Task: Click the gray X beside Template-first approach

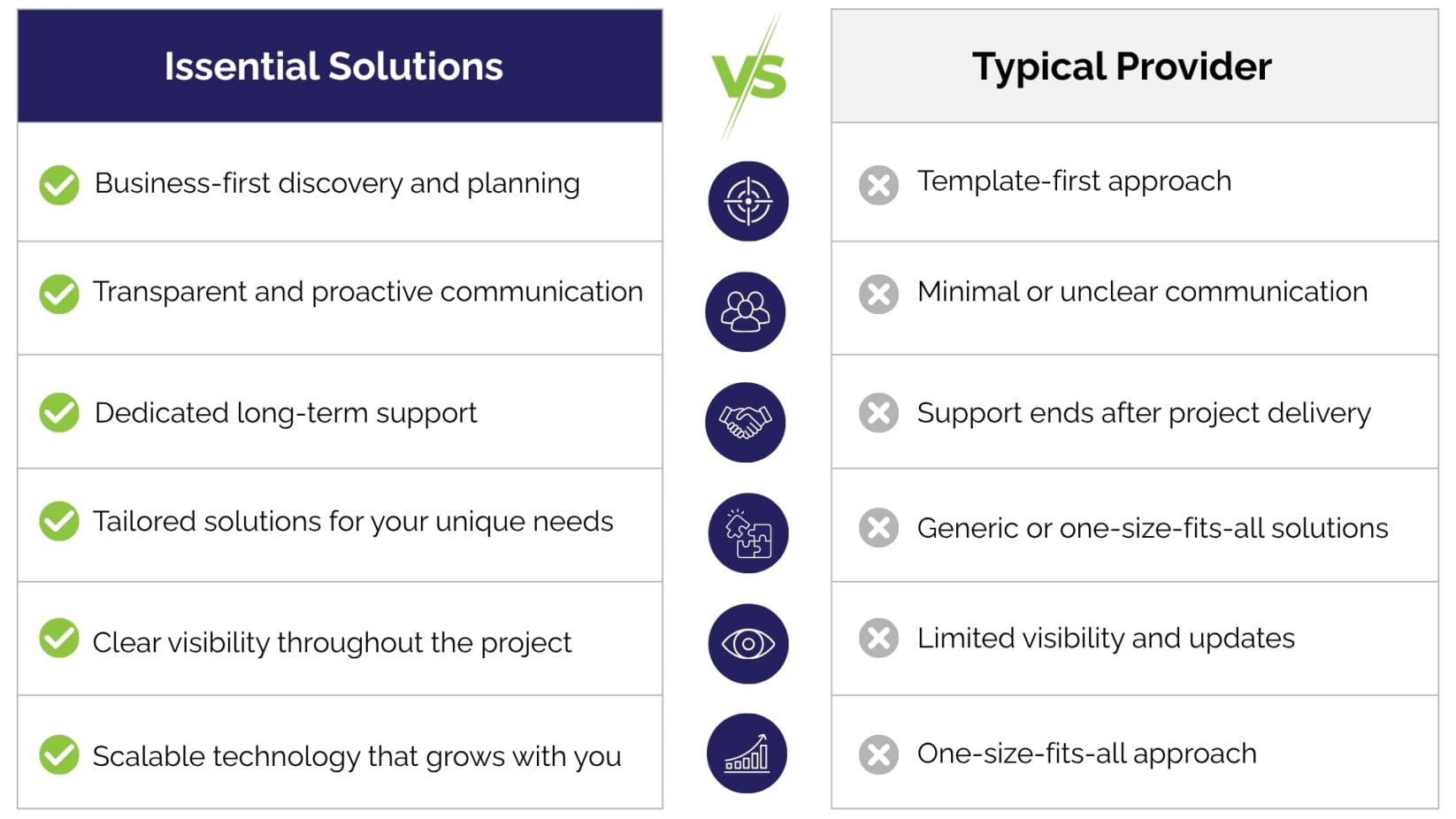Action: (x=878, y=185)
